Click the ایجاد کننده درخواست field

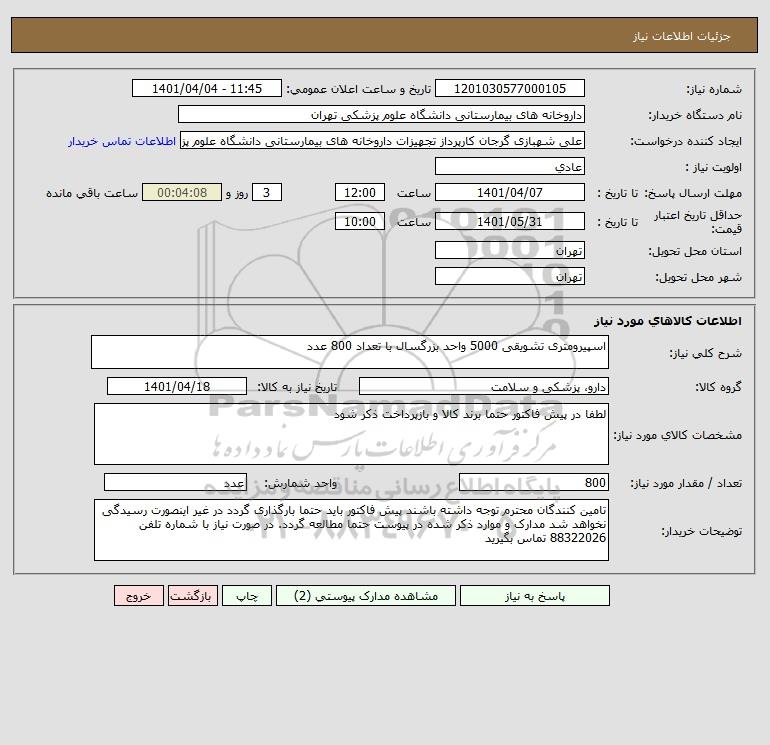pos(383,141)
